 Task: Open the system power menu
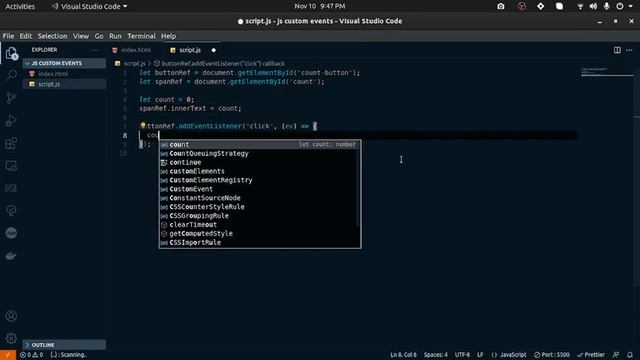[x=620, y=6]
